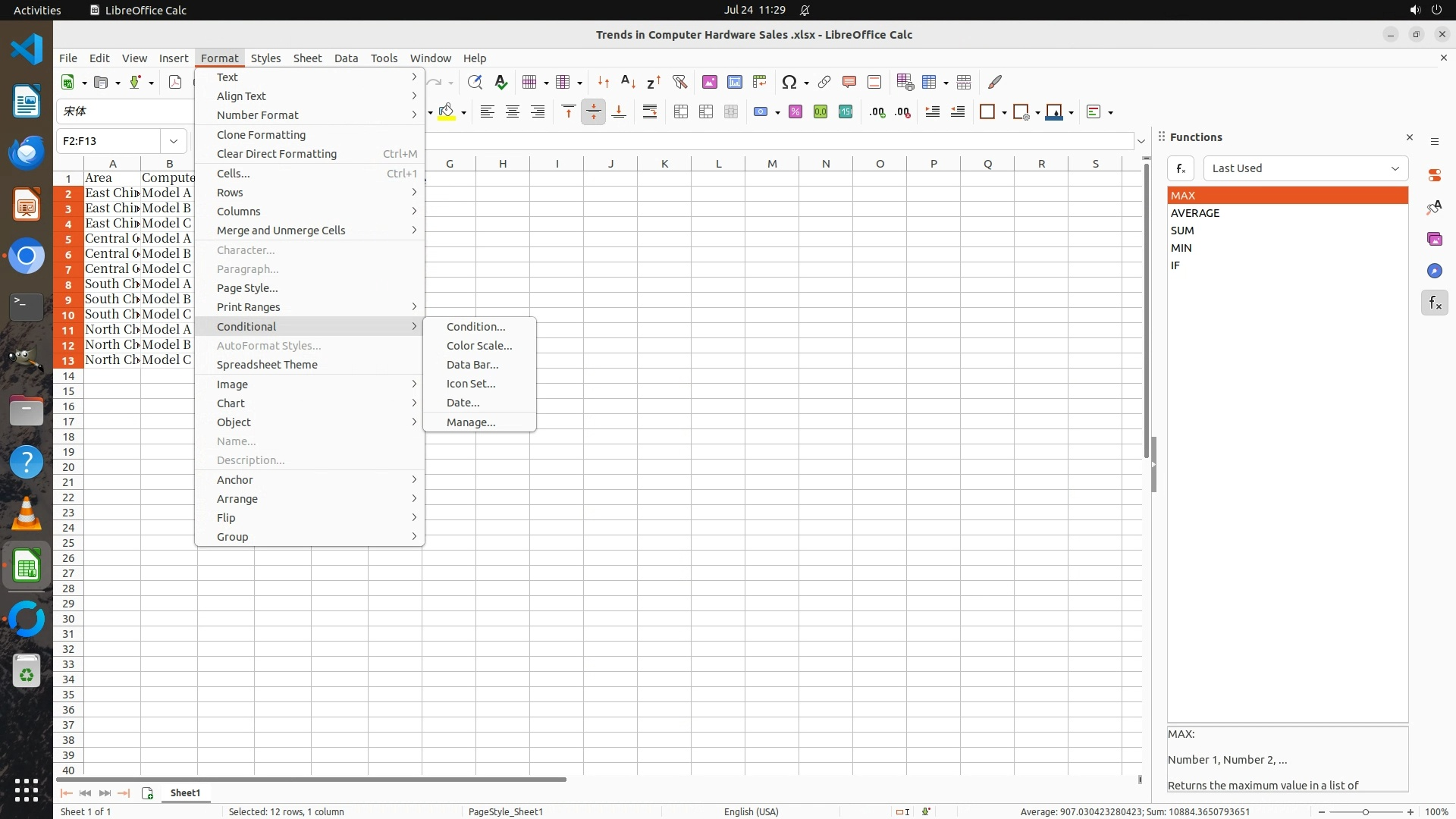Image resolution: width=1456 pixels, height=819 pixels.
Task: Click the Spelling check icon
Action: [500, 82]
